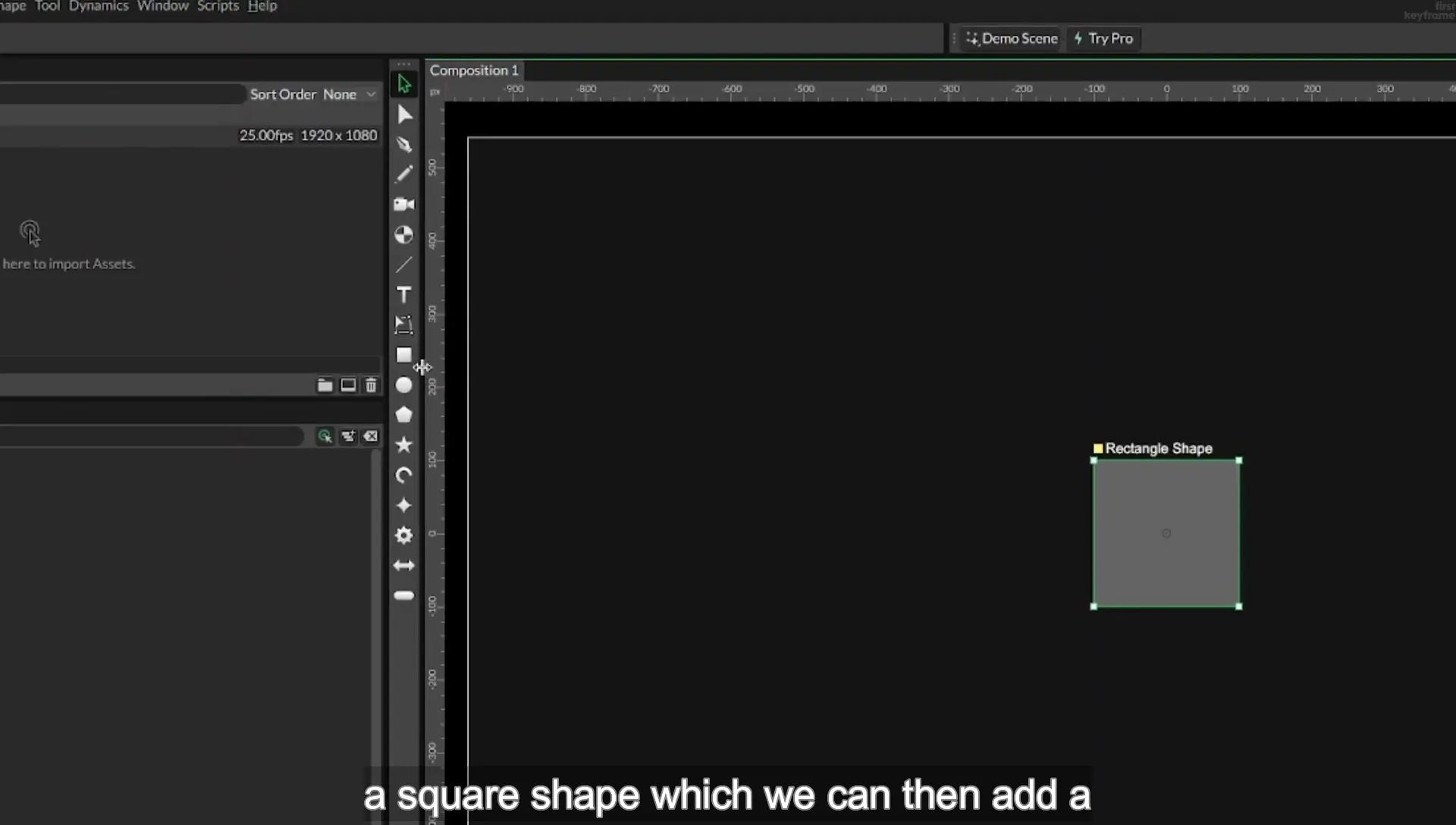Clear the search field with the X icon
This screenshot has height=825, width=1456.
(371, 436)
